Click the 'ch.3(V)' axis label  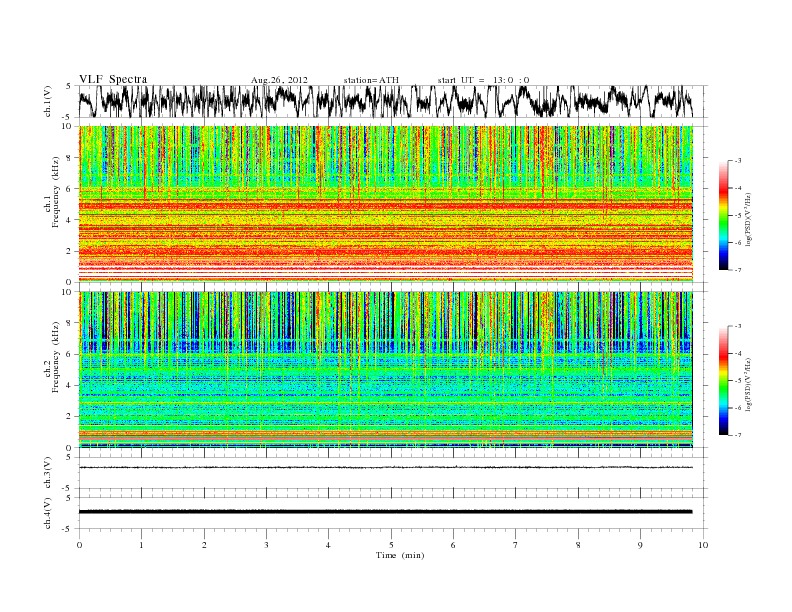click(x=48, y=473)
